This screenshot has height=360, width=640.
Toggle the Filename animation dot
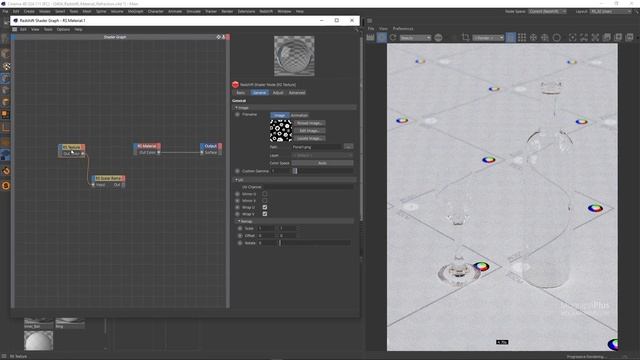point(237,115)
